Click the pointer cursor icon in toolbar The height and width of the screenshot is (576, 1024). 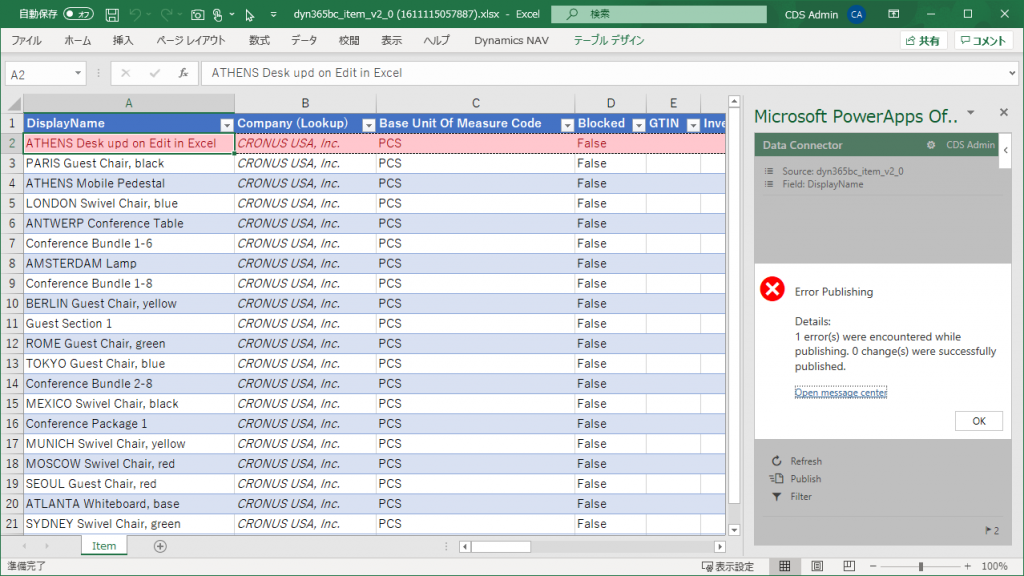click(x=249, y=14)
